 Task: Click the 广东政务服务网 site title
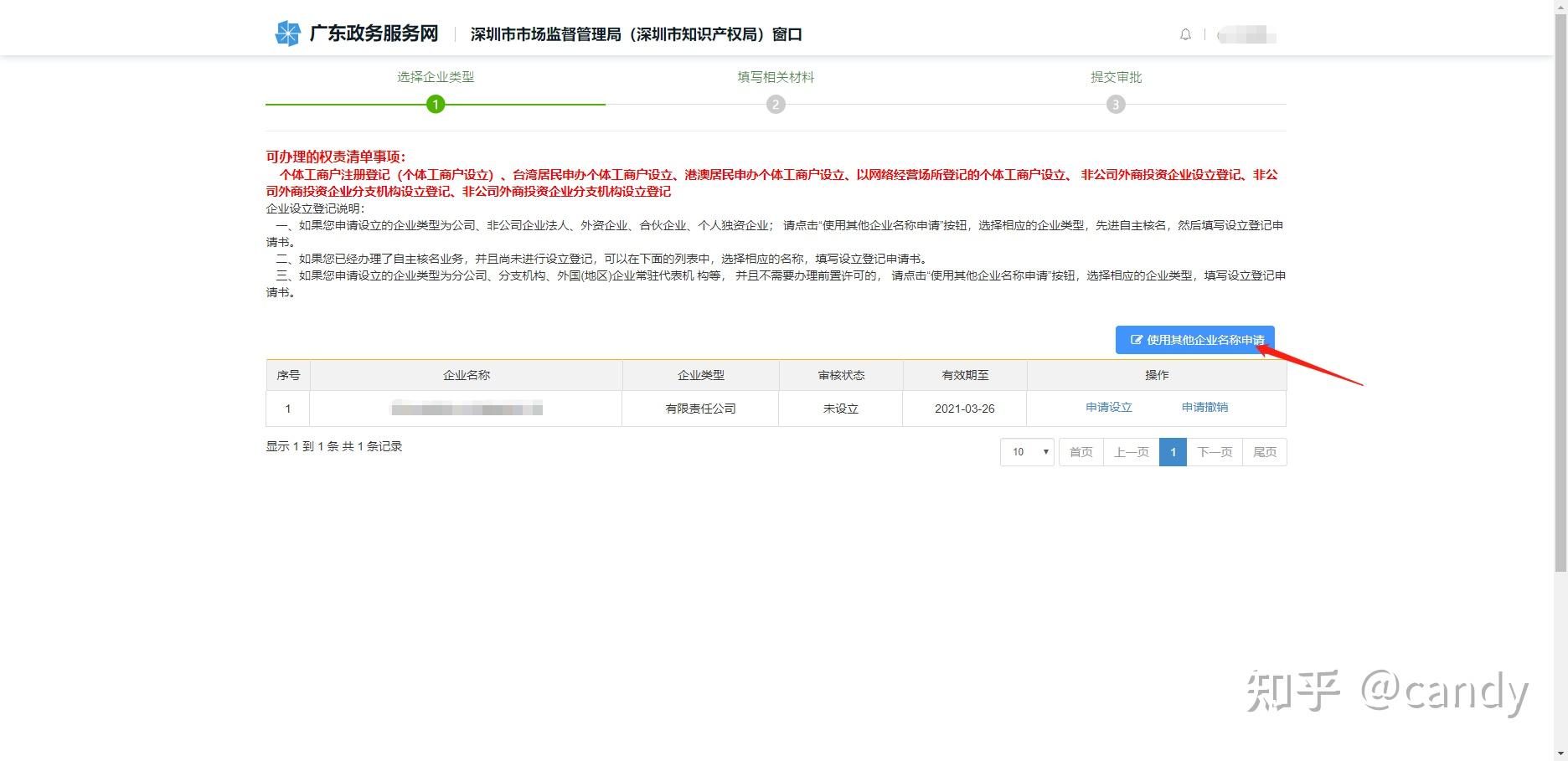pos(374,33)
